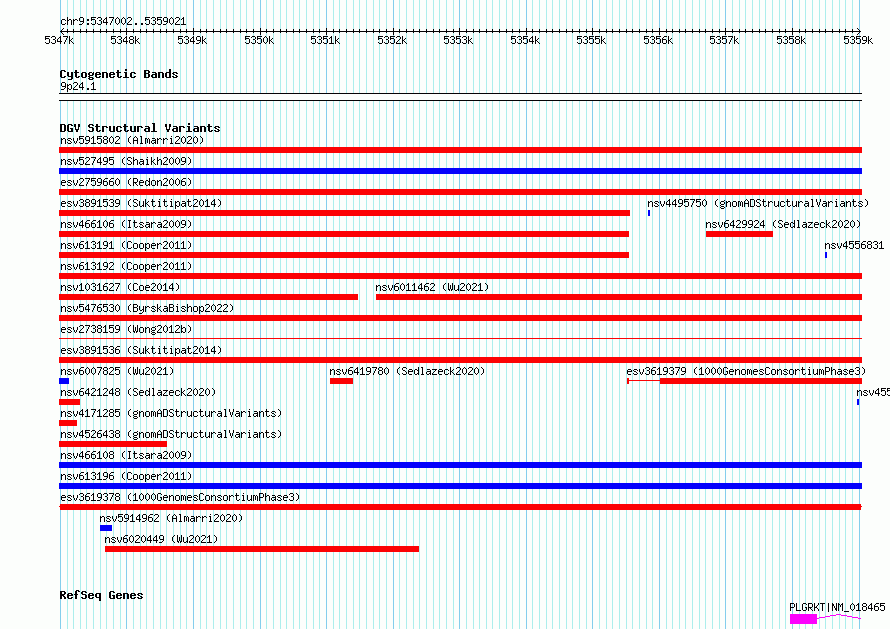
Task: Select the tiny blue nsv4495750 marker
Action: (649, 213)
